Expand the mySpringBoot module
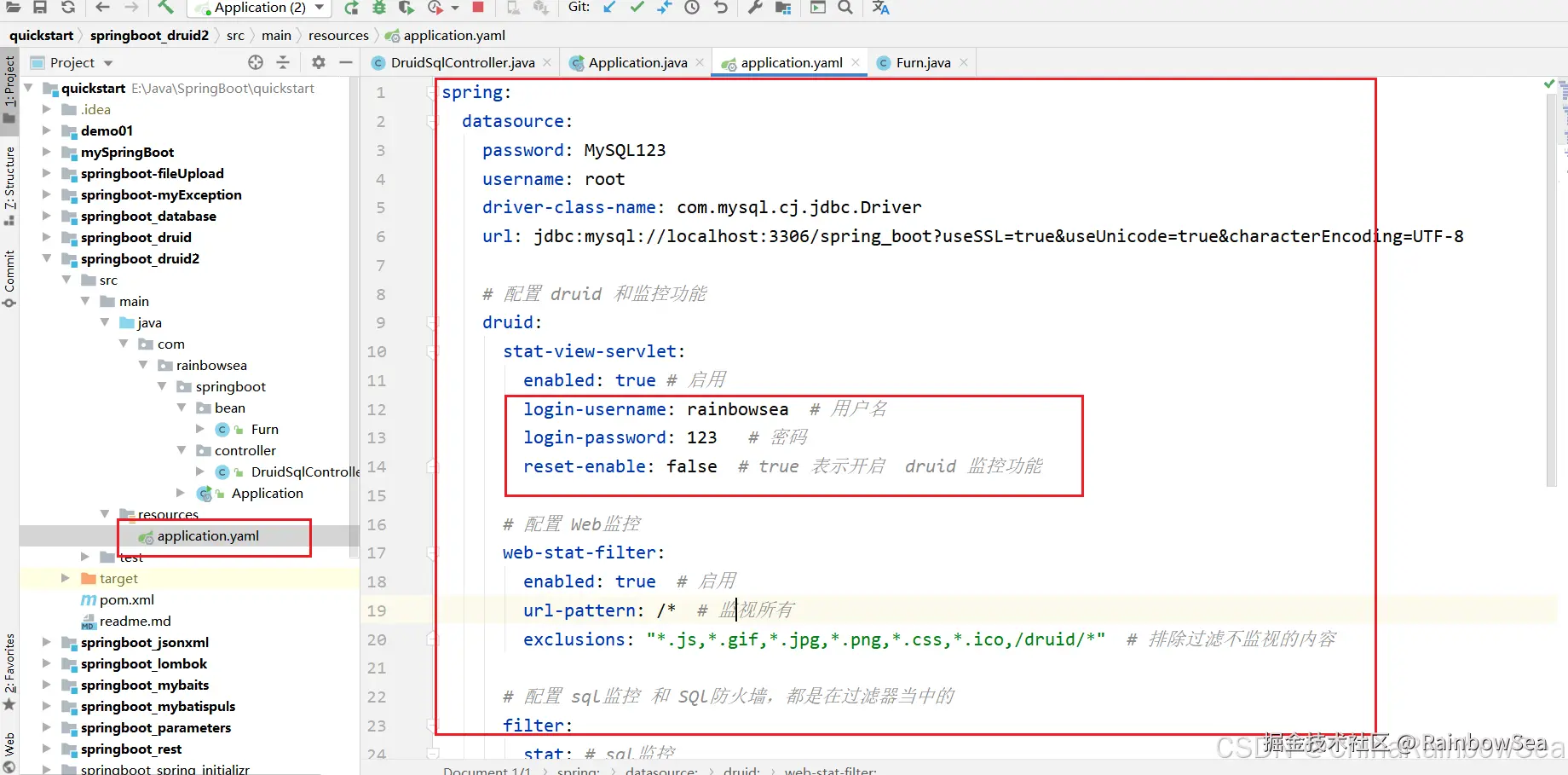This screenshot has width=1568, height=775. [47, 152]
